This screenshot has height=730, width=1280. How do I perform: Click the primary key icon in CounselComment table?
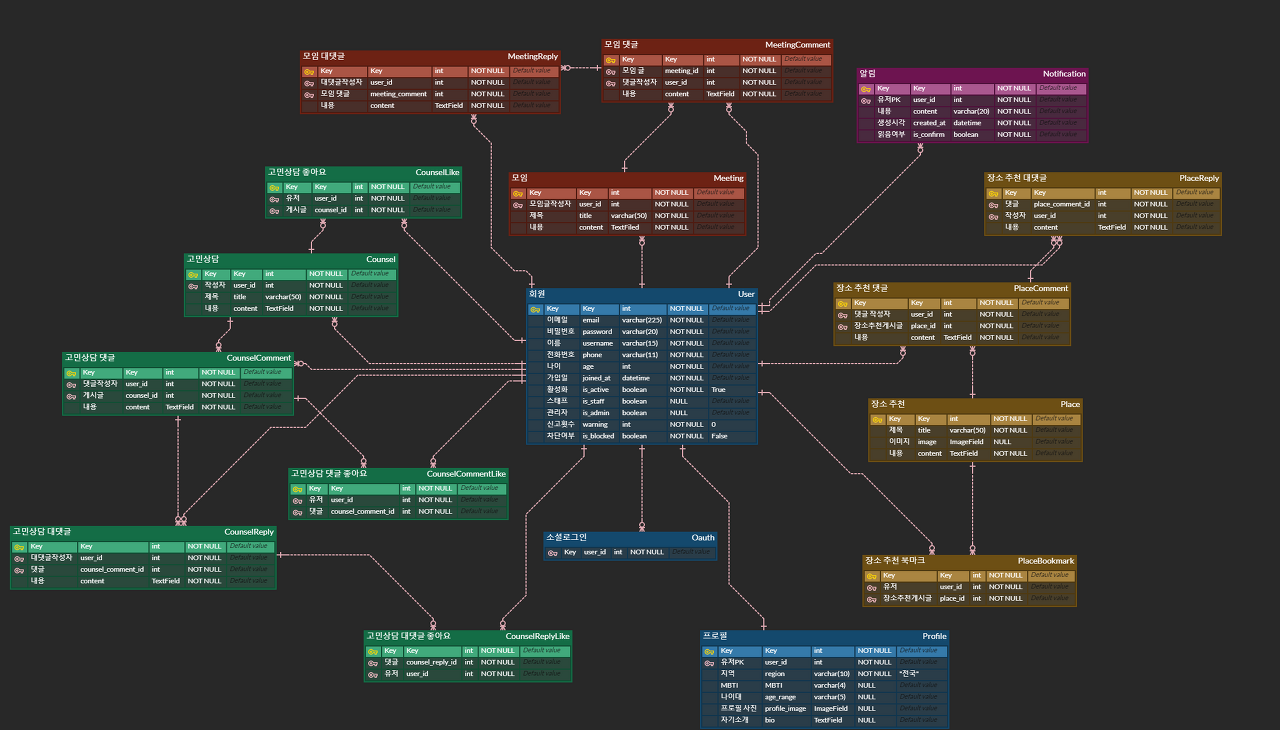[x=71, y=372]
